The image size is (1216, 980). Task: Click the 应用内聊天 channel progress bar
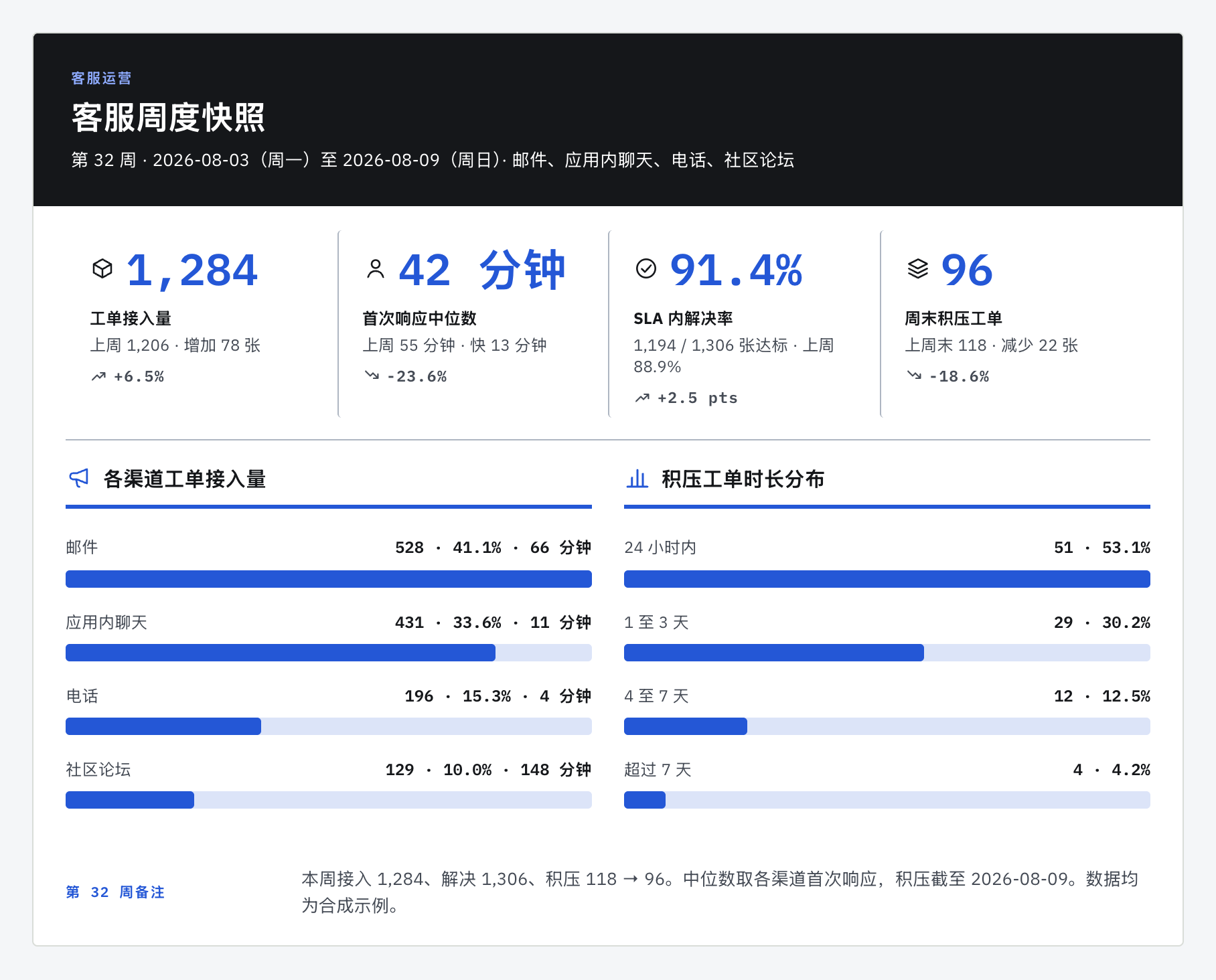click(x=329, y=653)
